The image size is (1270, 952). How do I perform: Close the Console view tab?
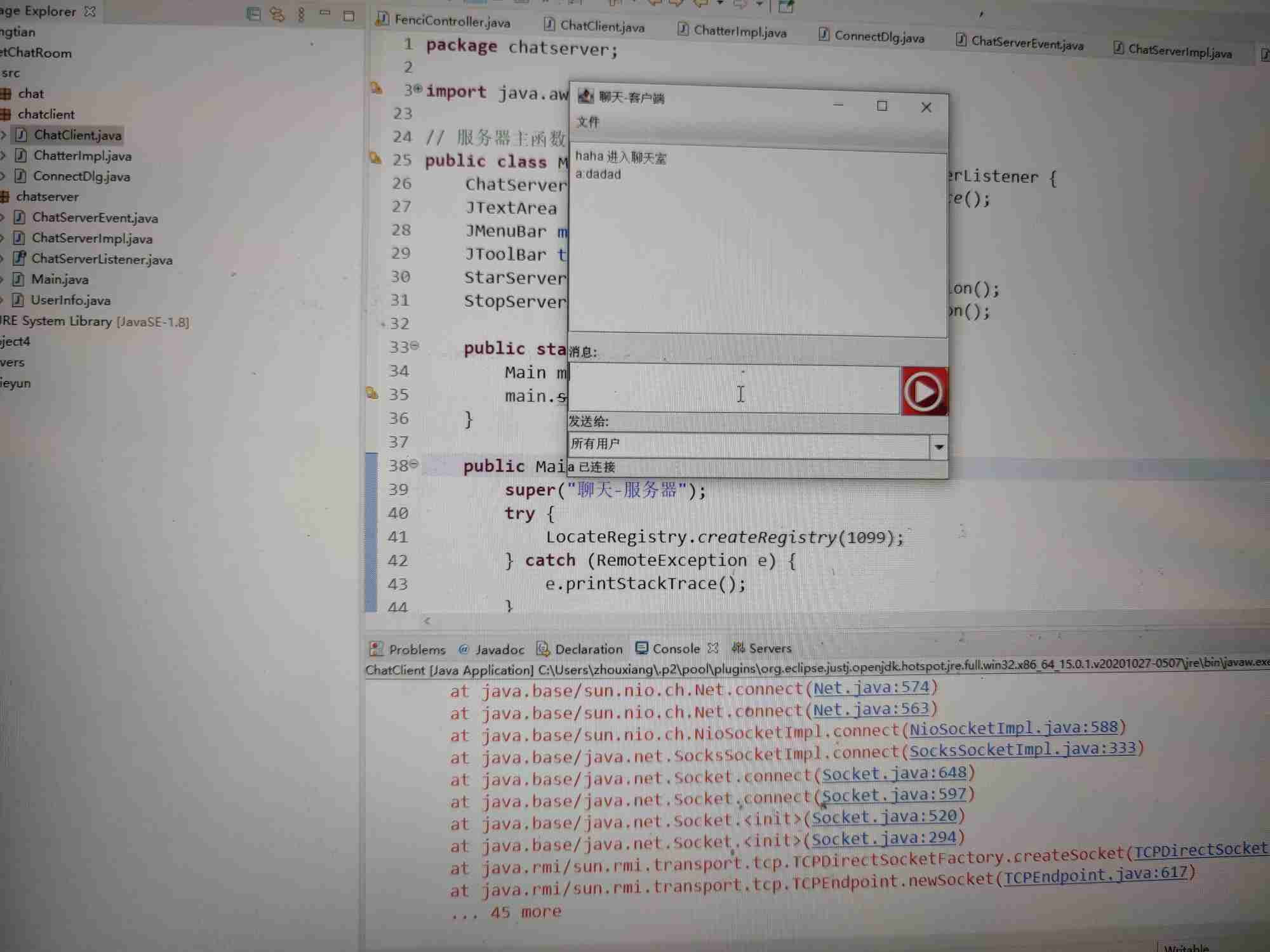coord(713,648)
